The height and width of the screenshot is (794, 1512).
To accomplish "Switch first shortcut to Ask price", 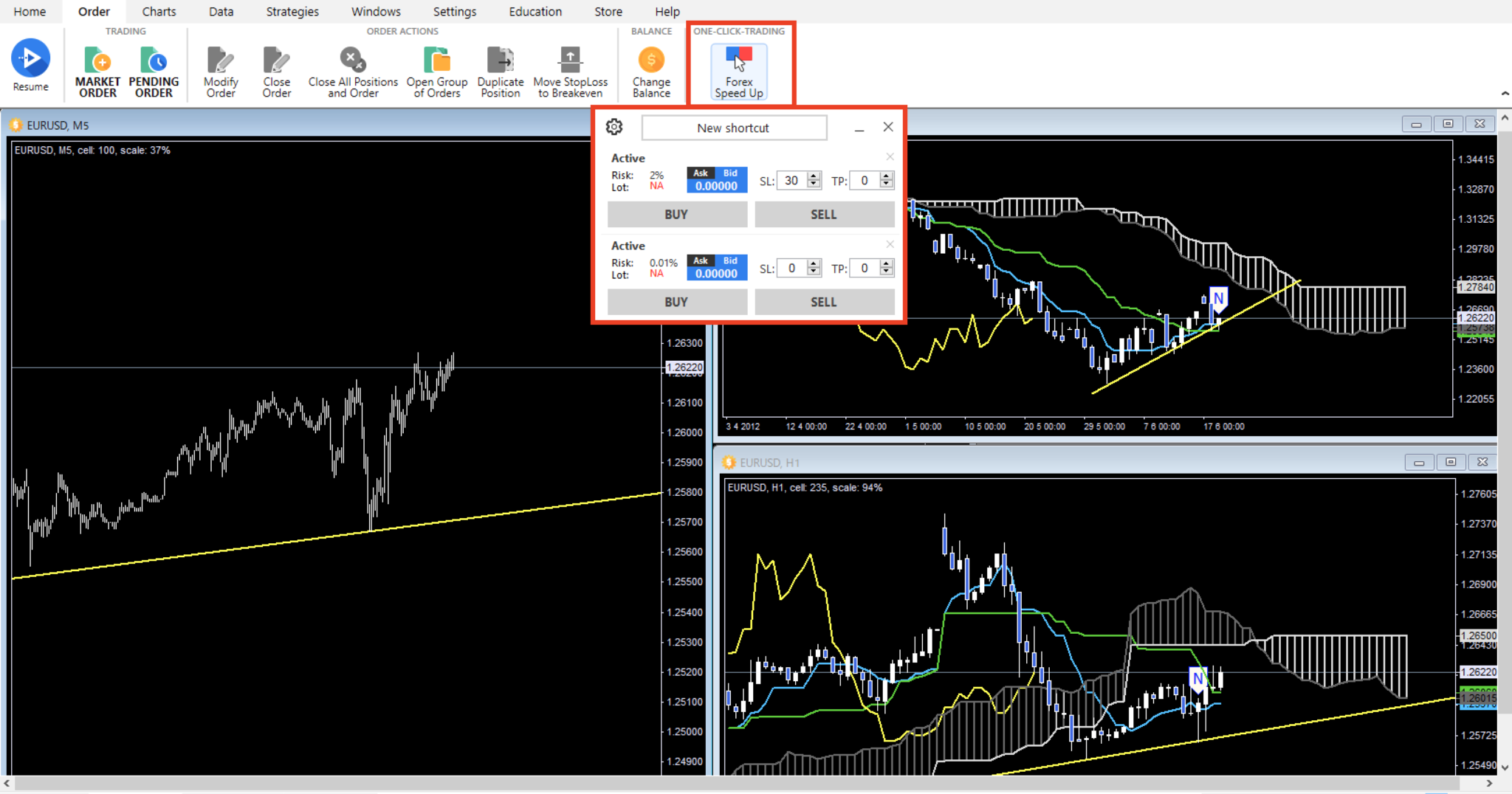I will pyautogui.click(x=700, y=173).
